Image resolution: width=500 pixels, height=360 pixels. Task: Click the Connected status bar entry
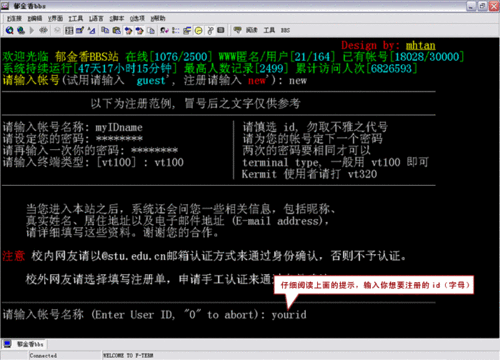pos(43,356)
